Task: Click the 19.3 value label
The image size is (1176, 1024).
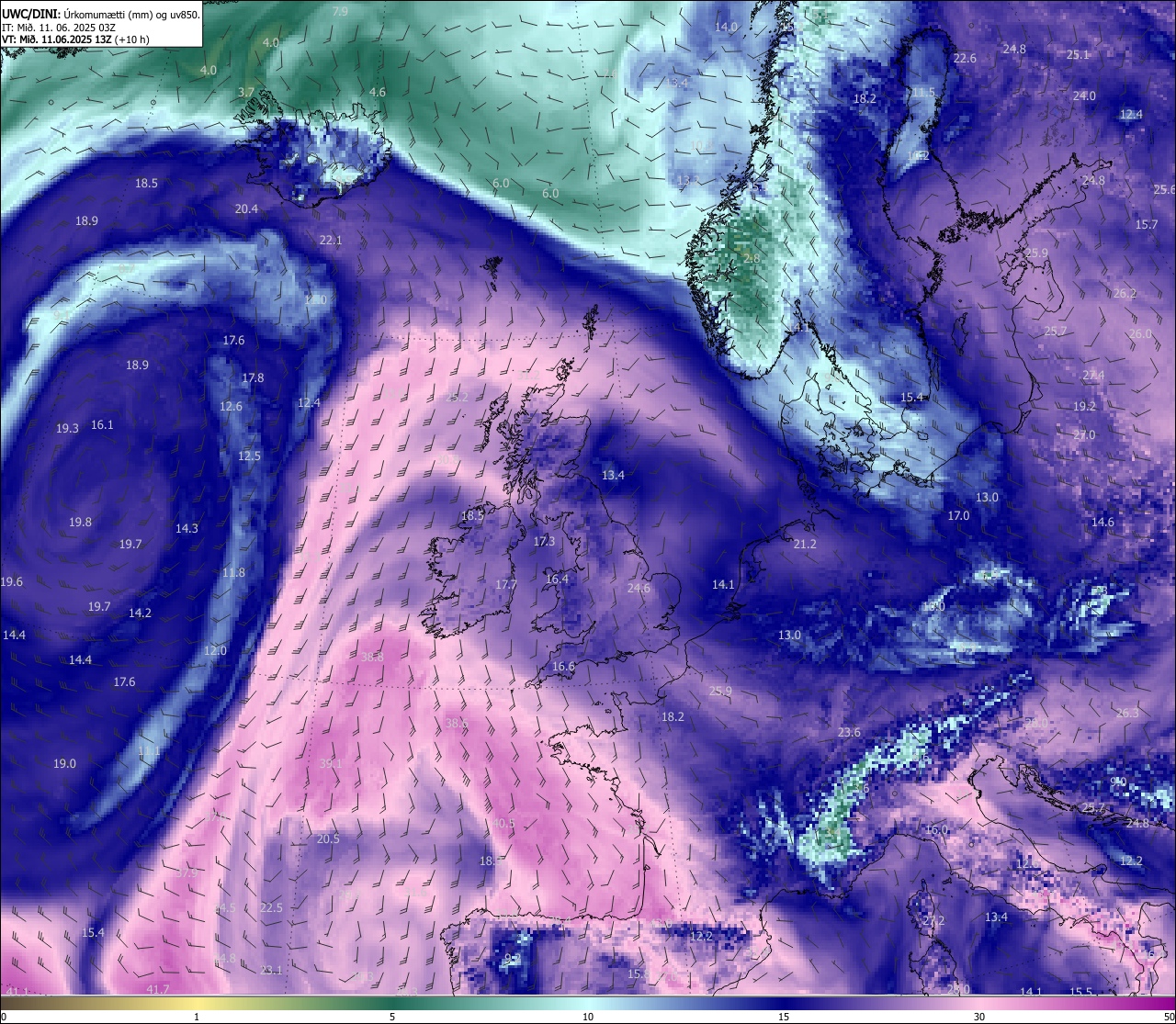Action: coord(67,429)
